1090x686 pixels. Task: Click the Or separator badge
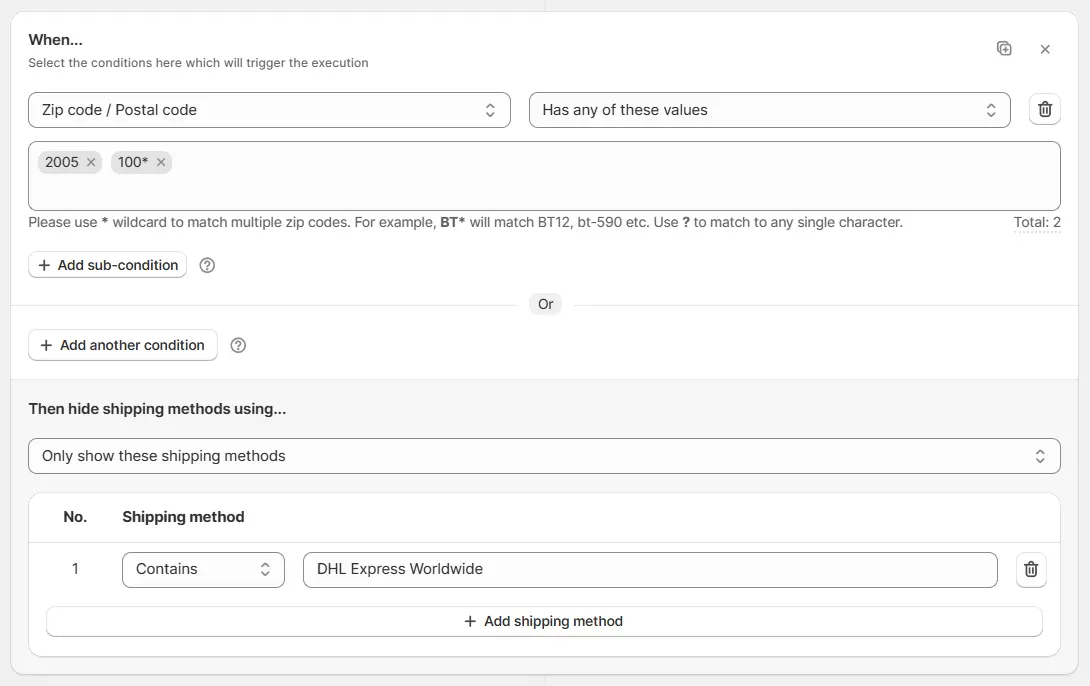(x=545, y=304)
